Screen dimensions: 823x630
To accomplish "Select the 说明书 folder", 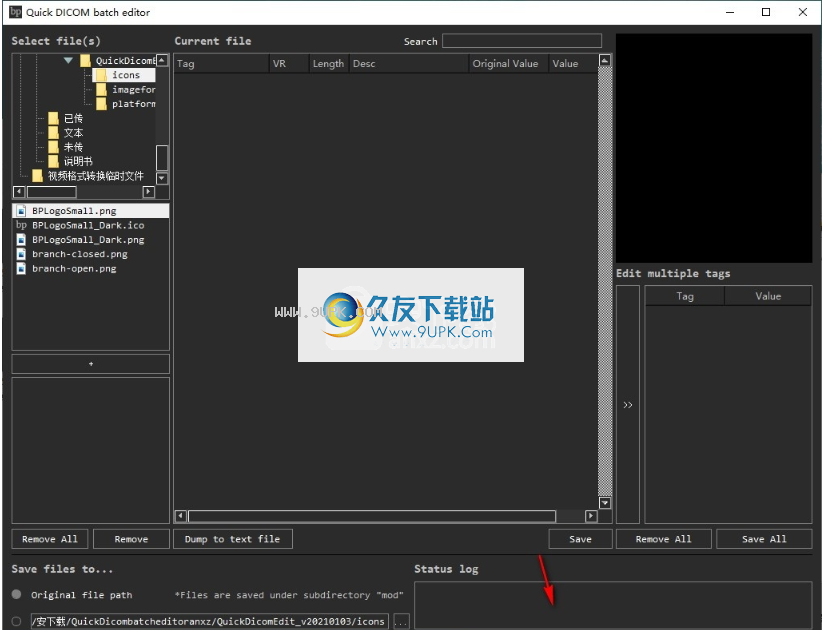I will point(78,161).
